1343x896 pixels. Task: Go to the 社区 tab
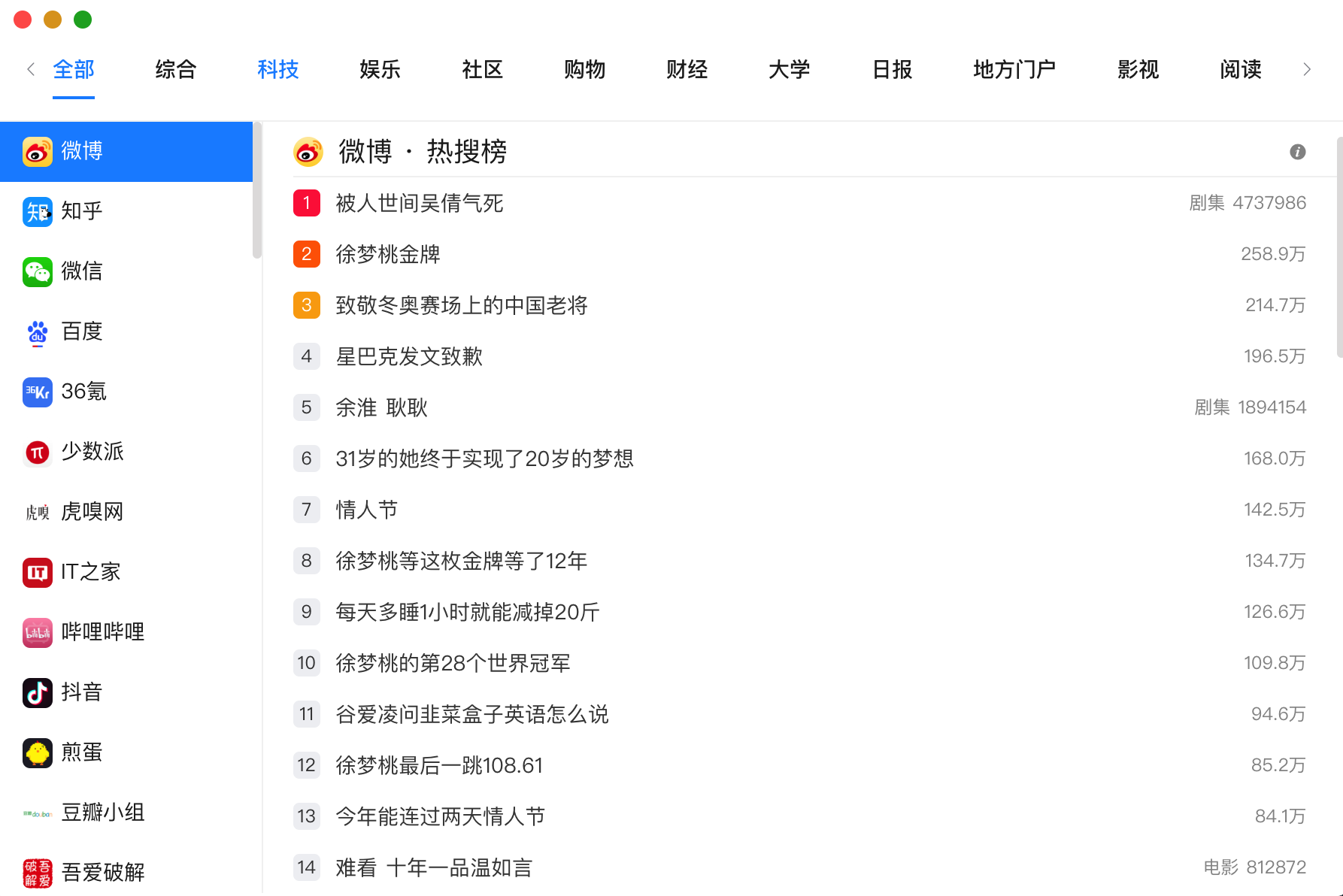click(483, 69)
